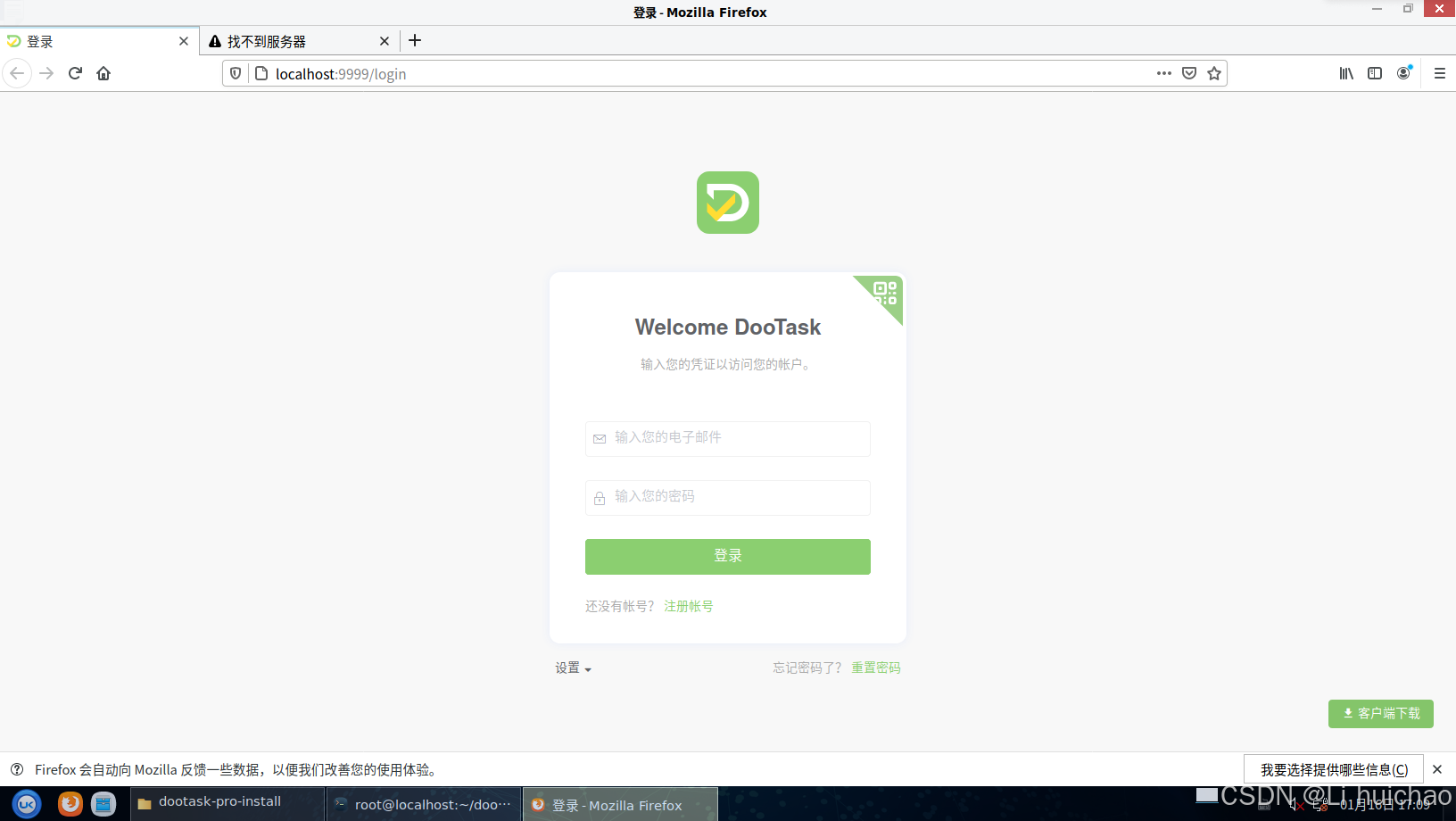
Task: Click the 重置密码 password reset link
Action: pyautogui.click(x=875, y=667)
